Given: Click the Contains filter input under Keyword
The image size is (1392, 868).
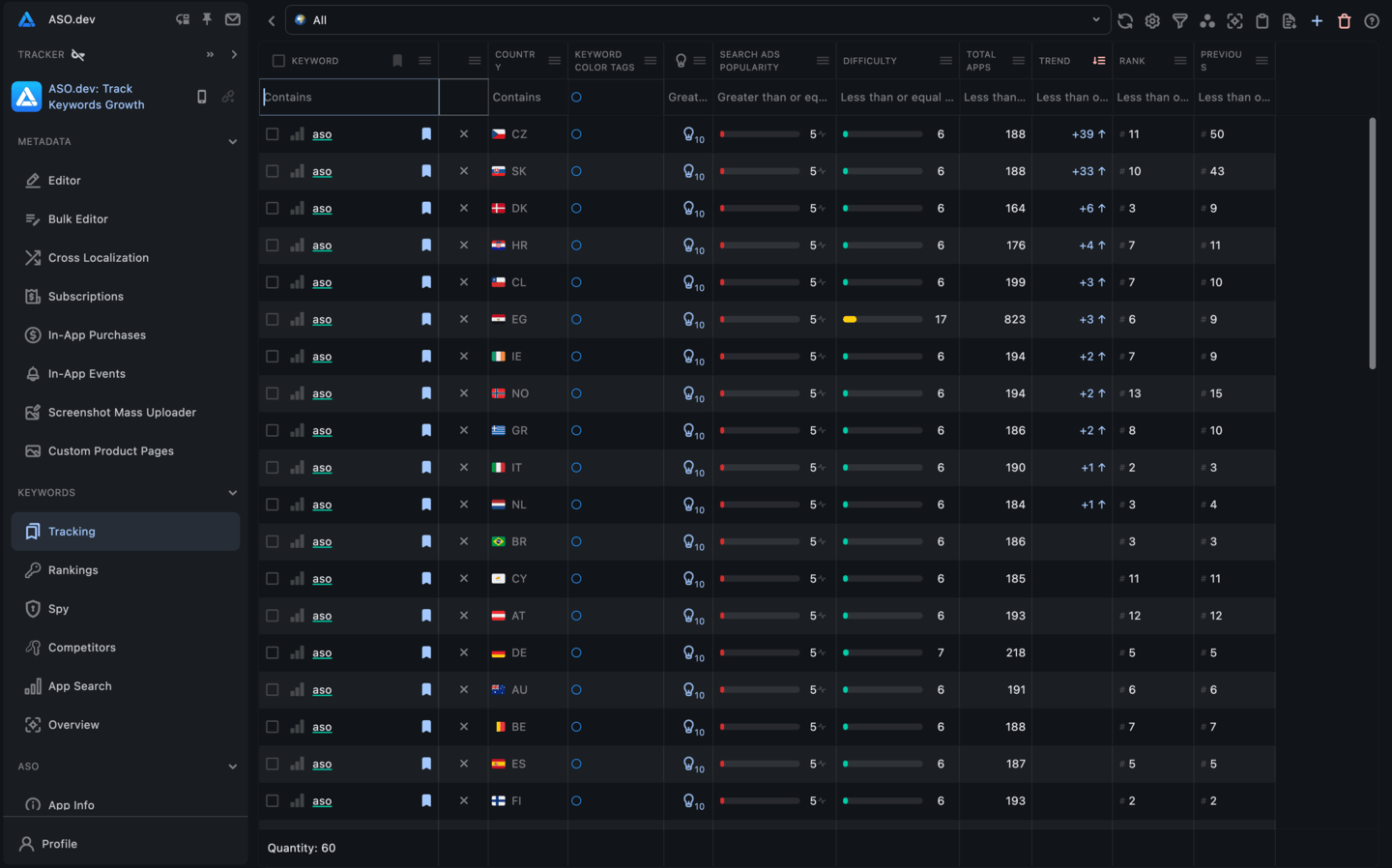Looking at the screenshot, I should [348, 97].
